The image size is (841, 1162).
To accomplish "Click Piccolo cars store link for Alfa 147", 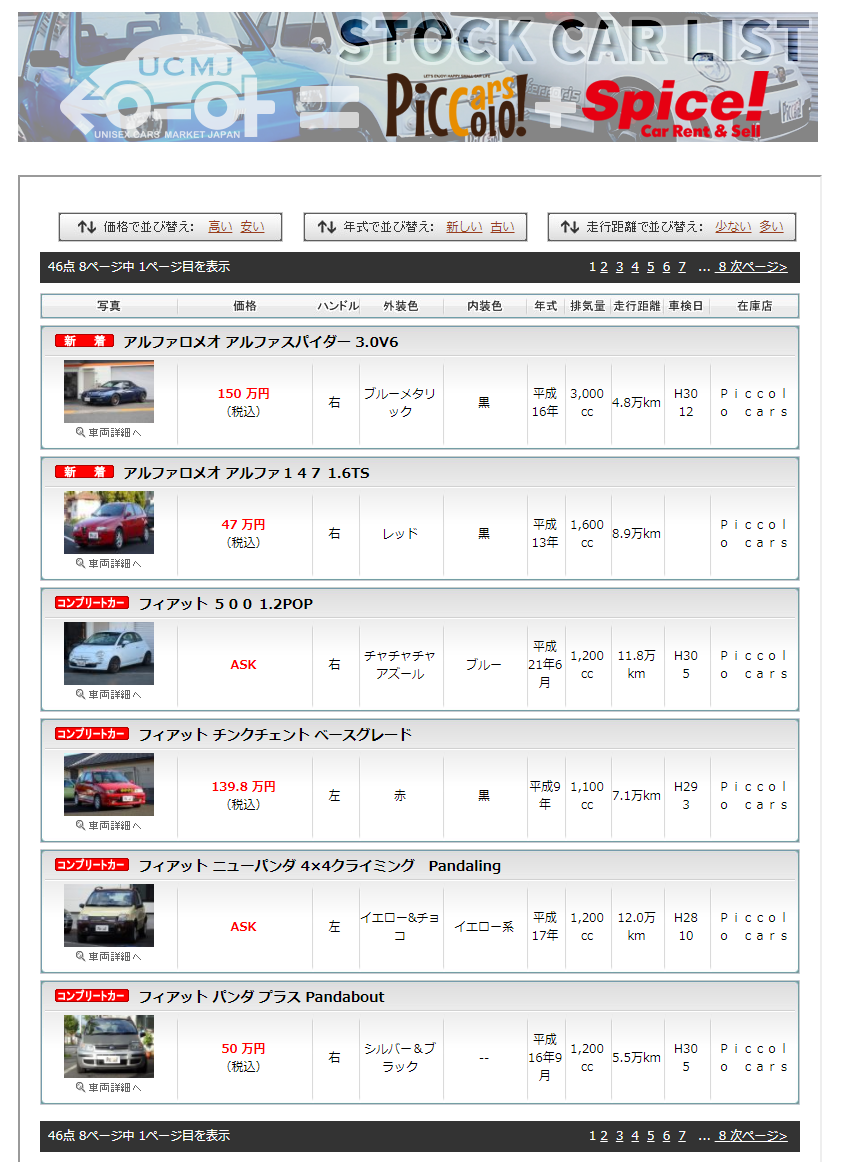I will coord(754,534).
